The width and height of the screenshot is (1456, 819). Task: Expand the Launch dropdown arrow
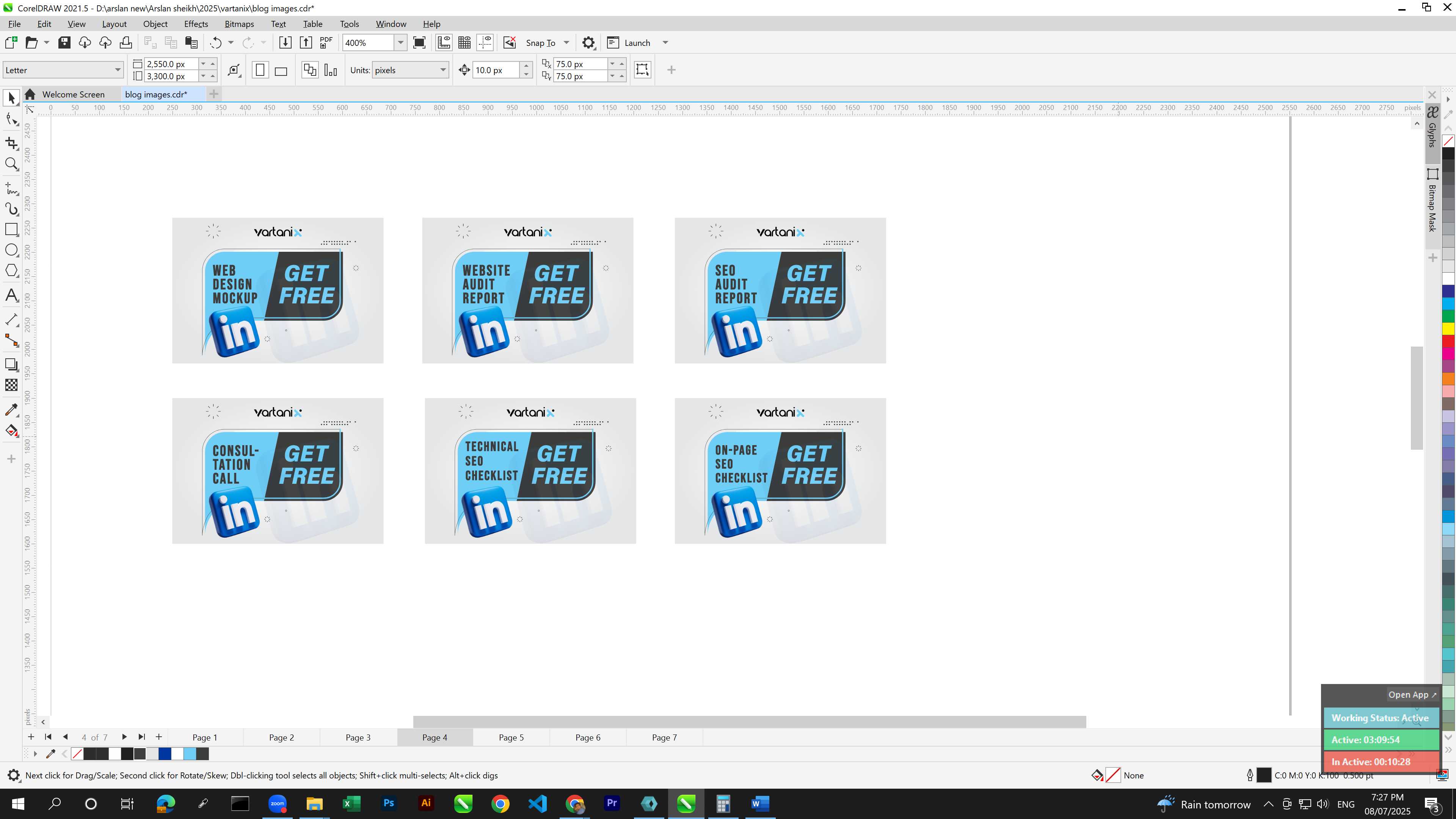pyautogui.click(x=665, y=42)
